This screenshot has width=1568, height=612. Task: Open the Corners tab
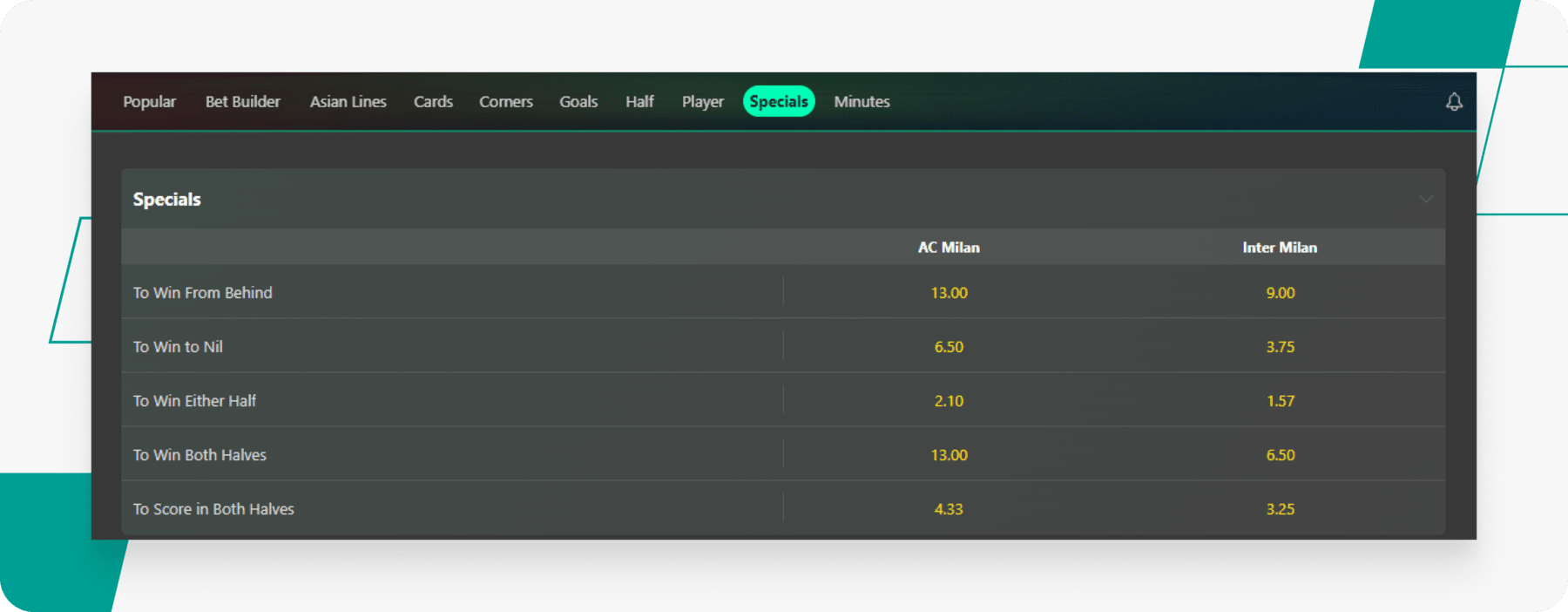[x=506, y=102]
